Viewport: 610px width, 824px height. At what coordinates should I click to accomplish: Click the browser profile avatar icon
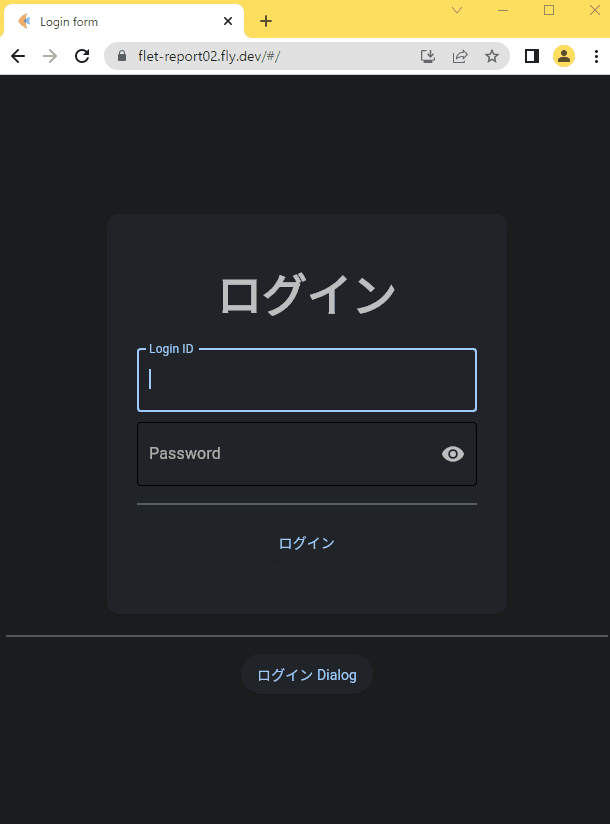point(564,56)
